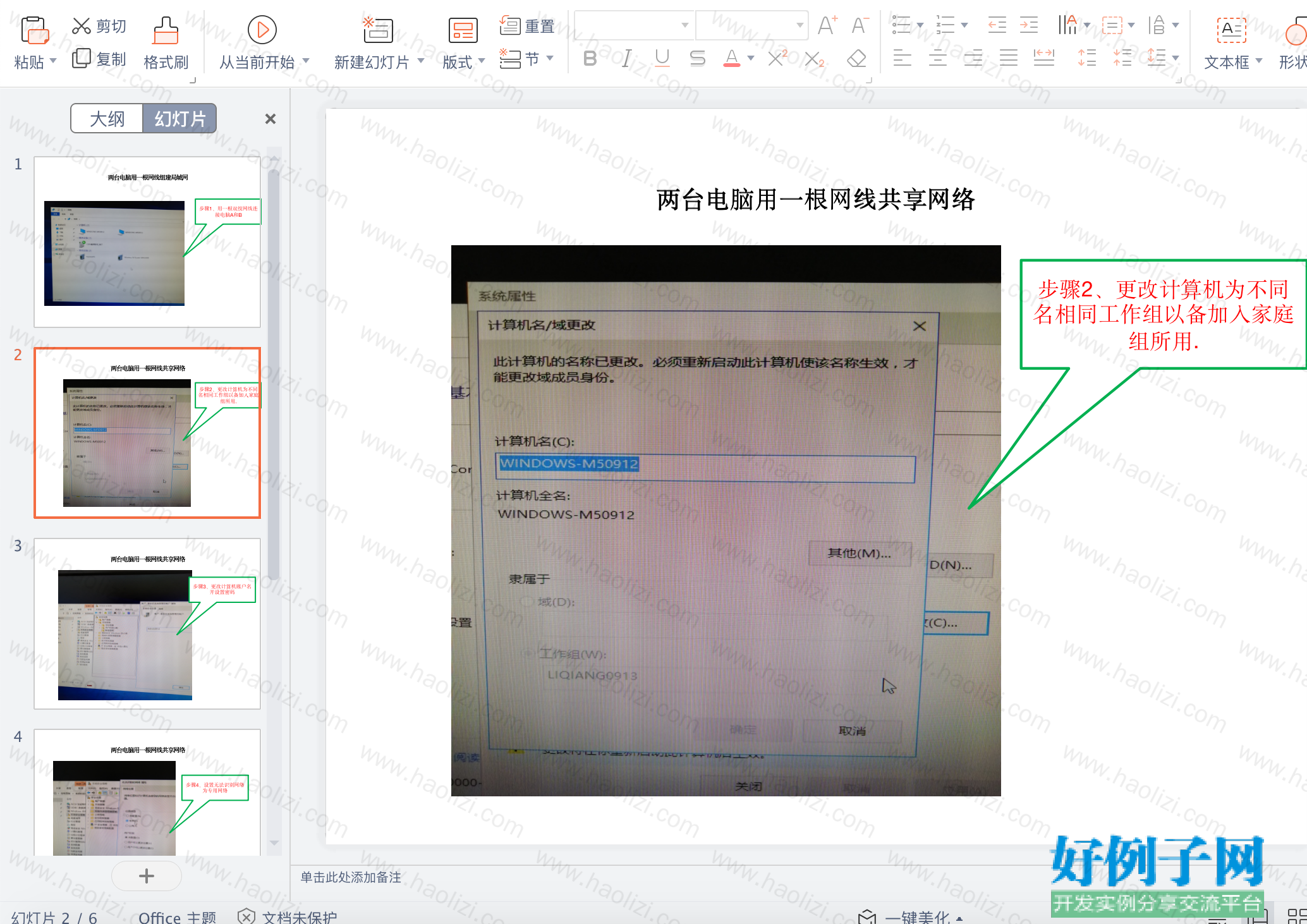Screen dimensions: 1307x924
Task: Close the slide thumbnail panel
Action: point(271,119)
